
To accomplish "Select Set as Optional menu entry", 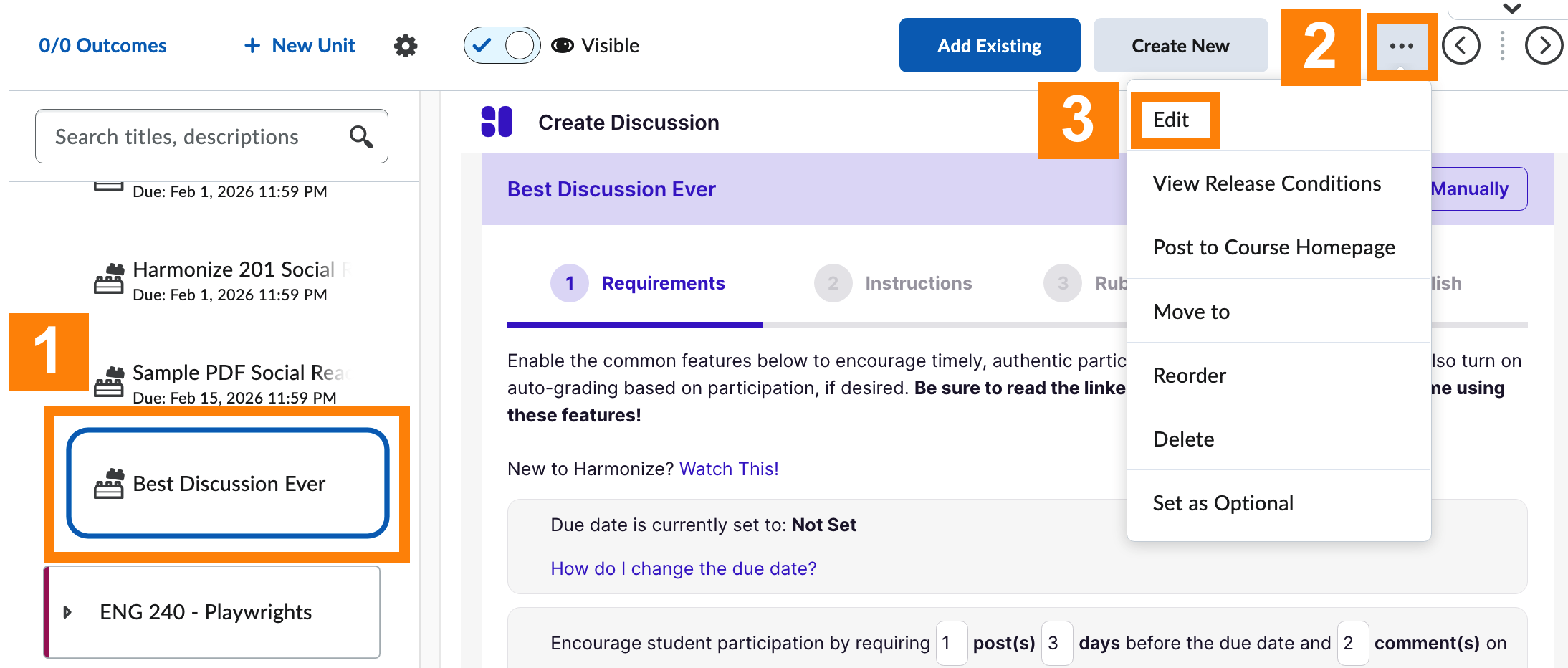I will pos(1223,503).
